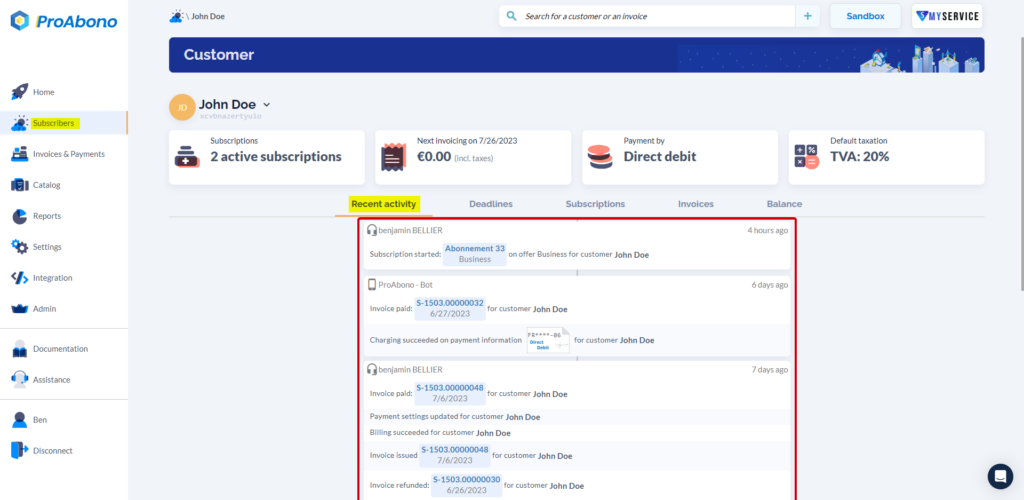Click the payment coins stack icon
Image resolution: width=1024 pixels, height=500 pixels.
coord(600,157)
